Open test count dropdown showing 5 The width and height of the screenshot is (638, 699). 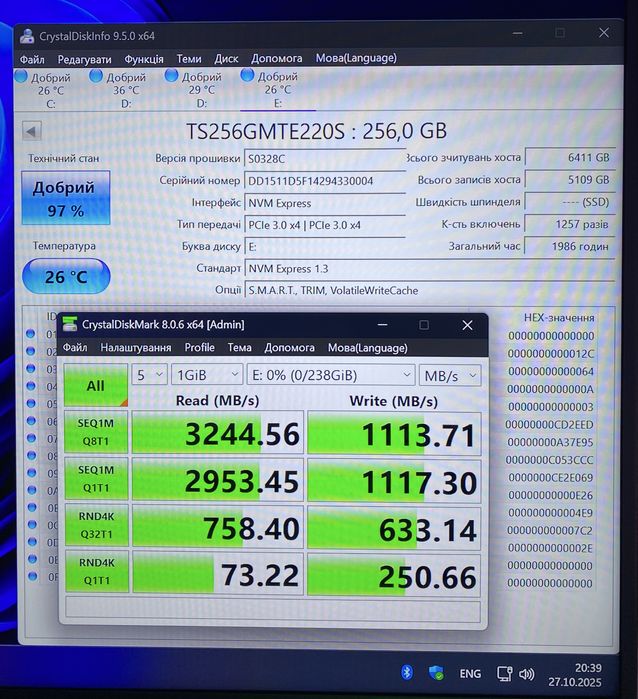coord(149,375)
